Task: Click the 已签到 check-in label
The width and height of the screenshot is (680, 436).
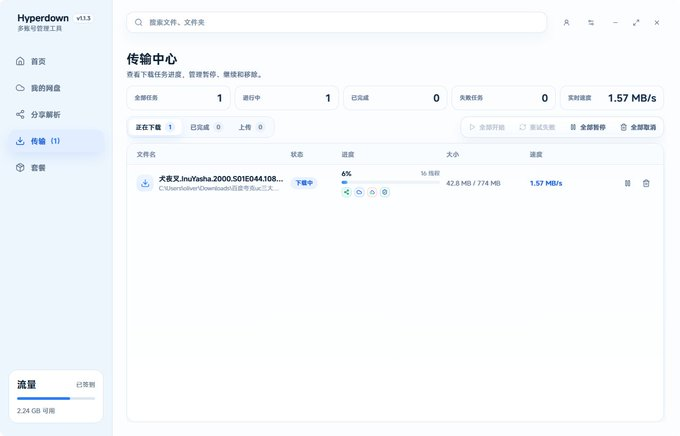Action: [x=85, y=384]
